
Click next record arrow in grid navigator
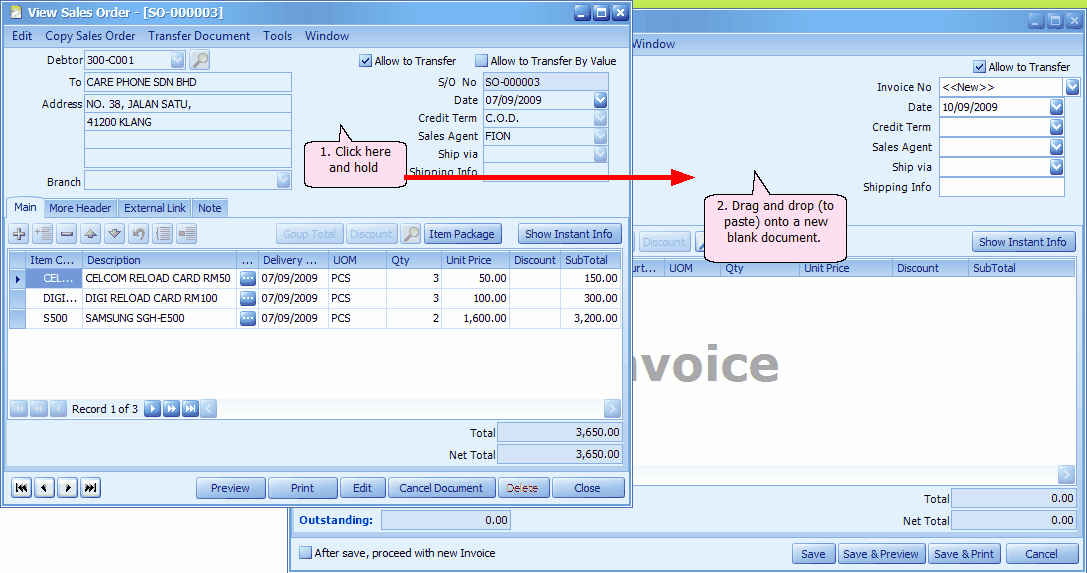point(152,409)
